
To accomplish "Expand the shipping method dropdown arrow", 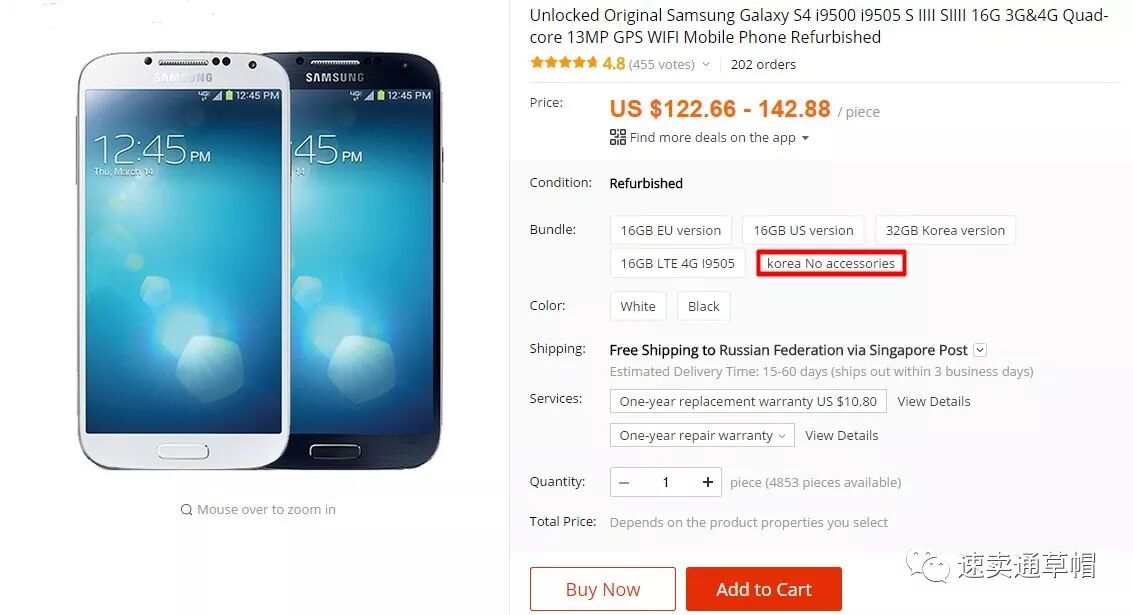I will click(x=980, y=350).
